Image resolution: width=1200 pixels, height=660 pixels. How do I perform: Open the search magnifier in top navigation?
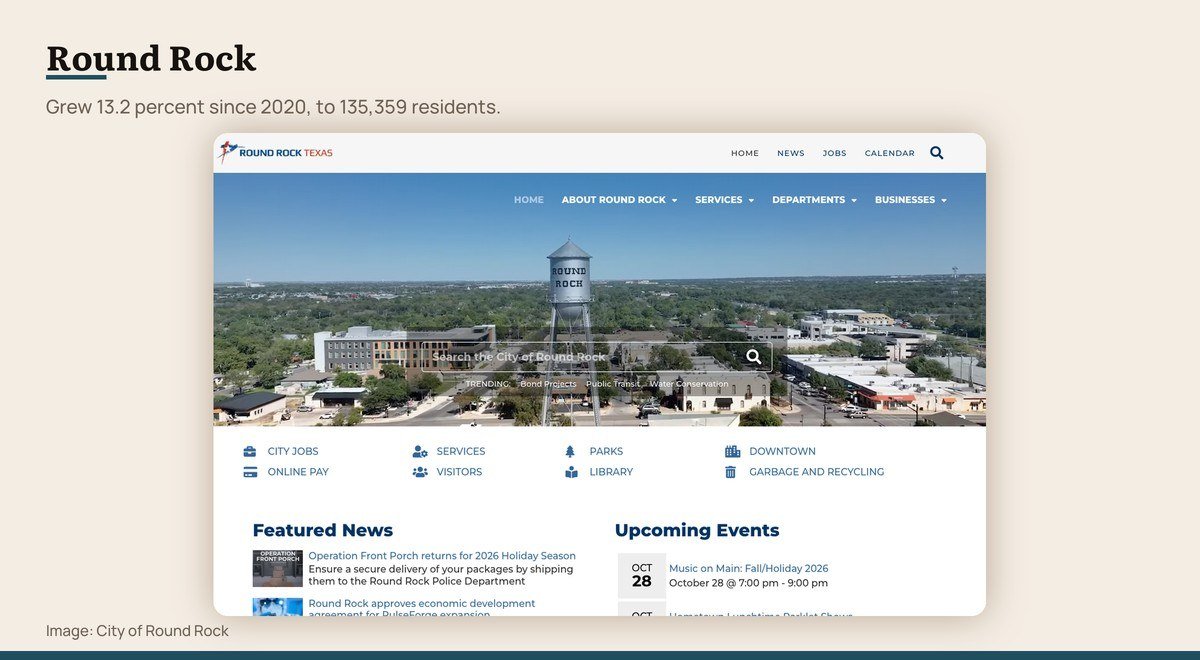[x=937, y=153]
